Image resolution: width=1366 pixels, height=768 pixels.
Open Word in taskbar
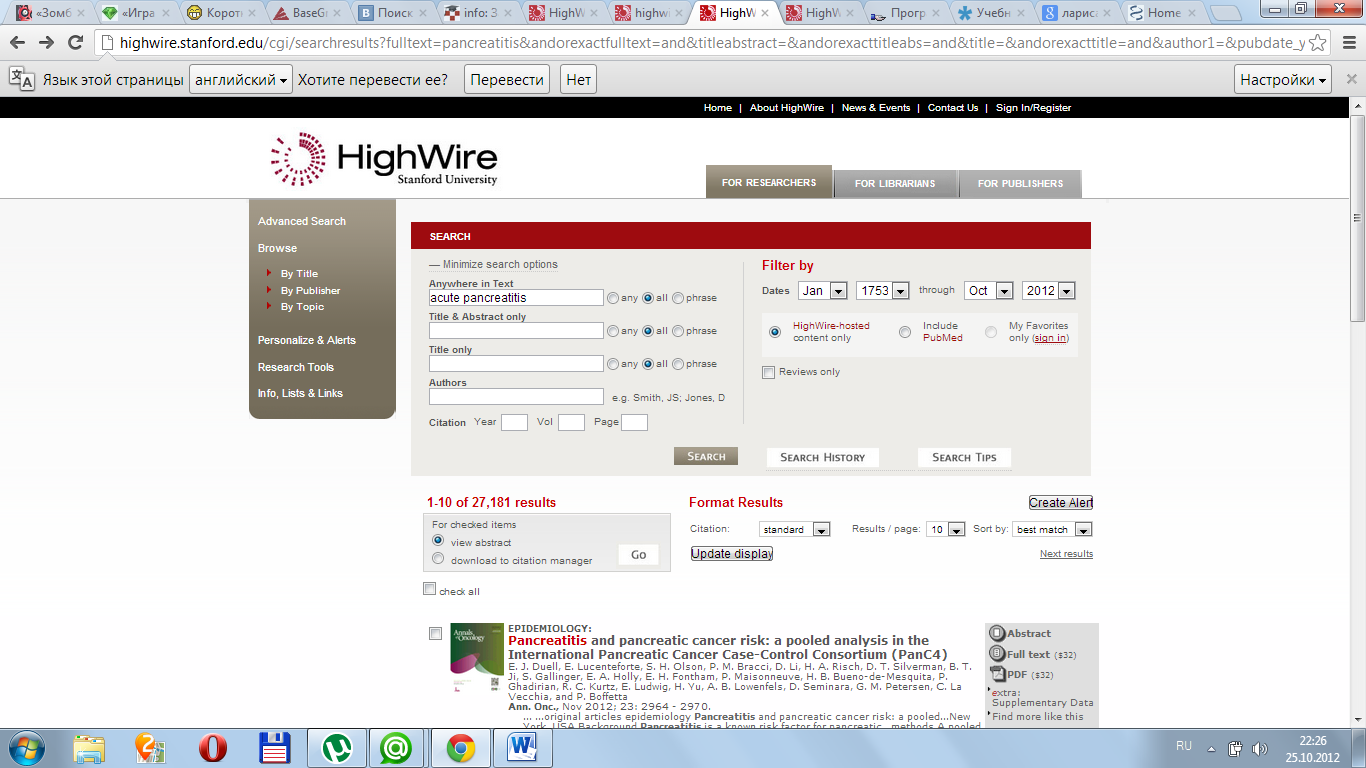coord(522,747)
